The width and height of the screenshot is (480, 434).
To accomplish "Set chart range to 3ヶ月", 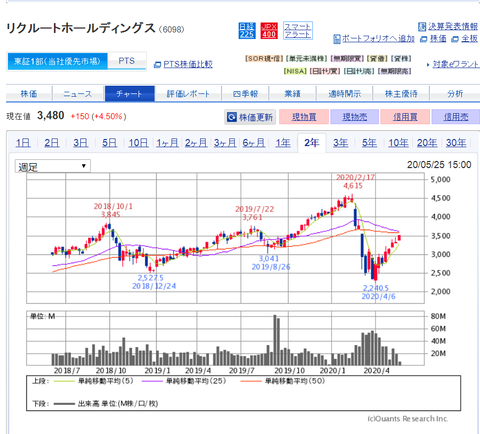I will pos(225,143).
